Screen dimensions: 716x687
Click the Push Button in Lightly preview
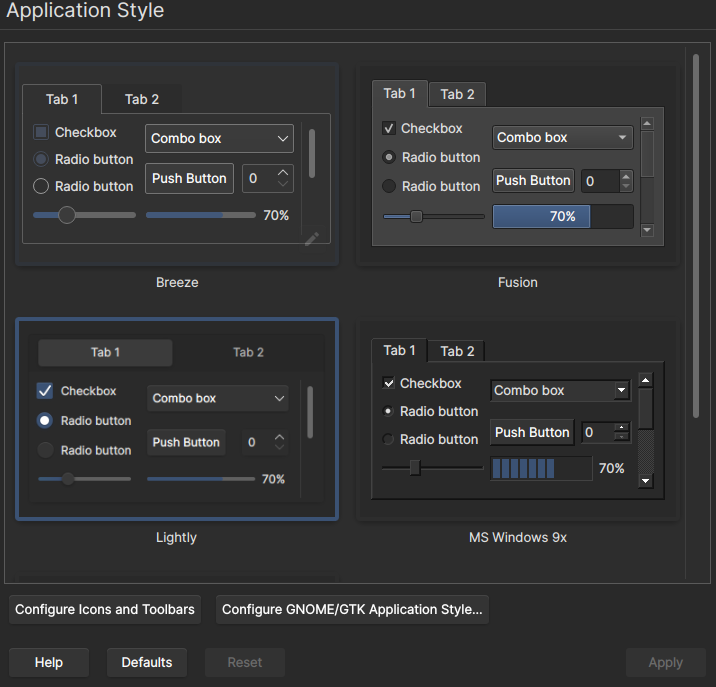point(186,442)
